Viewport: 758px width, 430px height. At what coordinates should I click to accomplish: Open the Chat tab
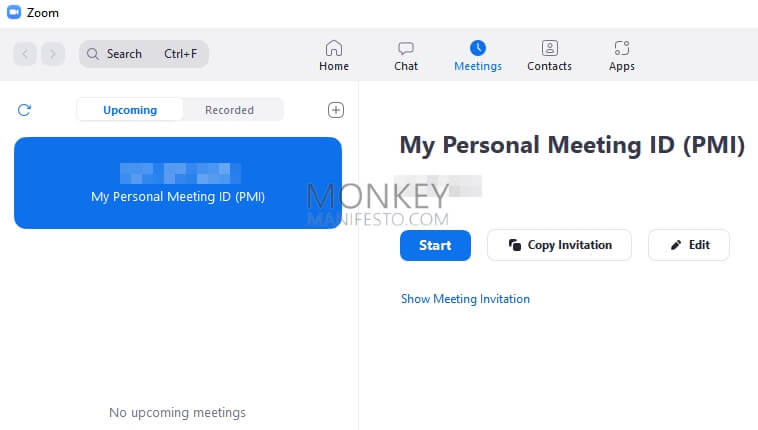click(406, 56)
